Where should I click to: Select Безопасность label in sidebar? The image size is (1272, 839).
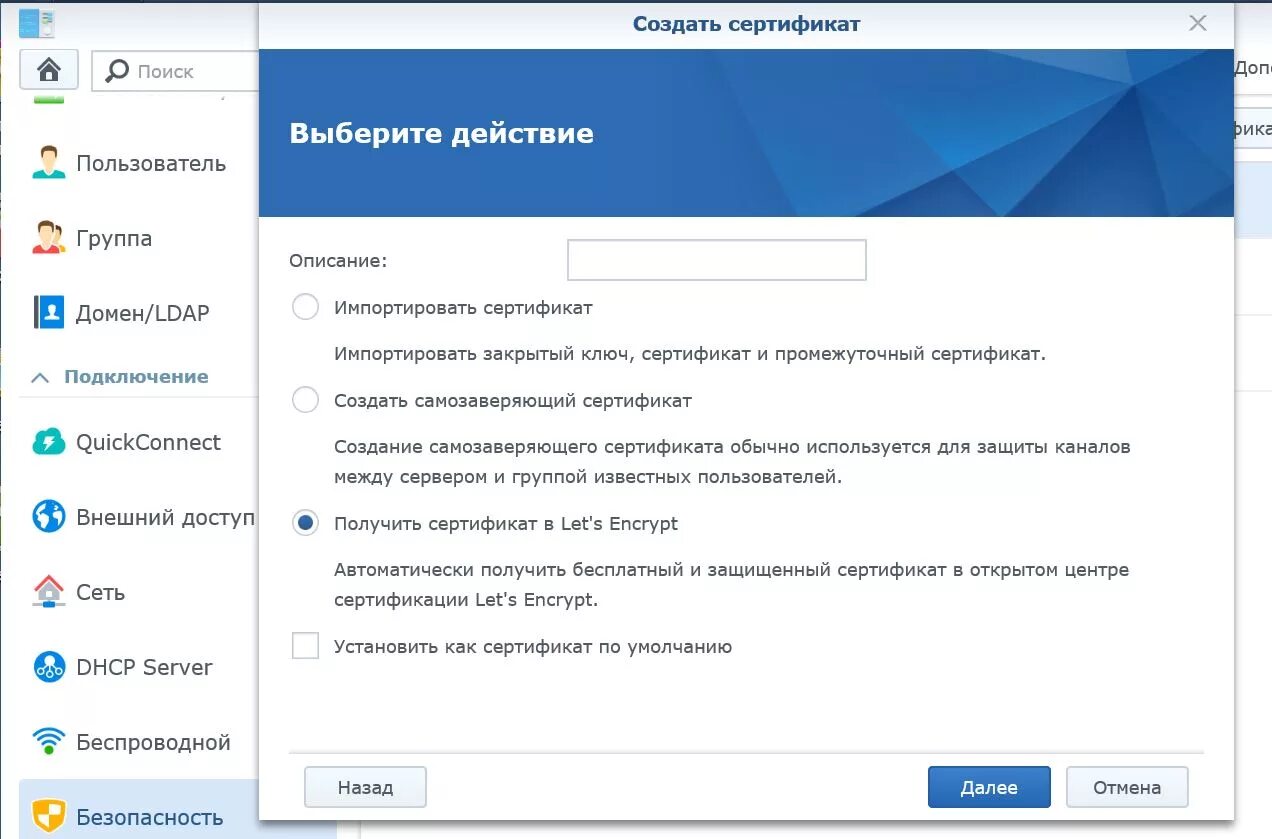[149, 817]
